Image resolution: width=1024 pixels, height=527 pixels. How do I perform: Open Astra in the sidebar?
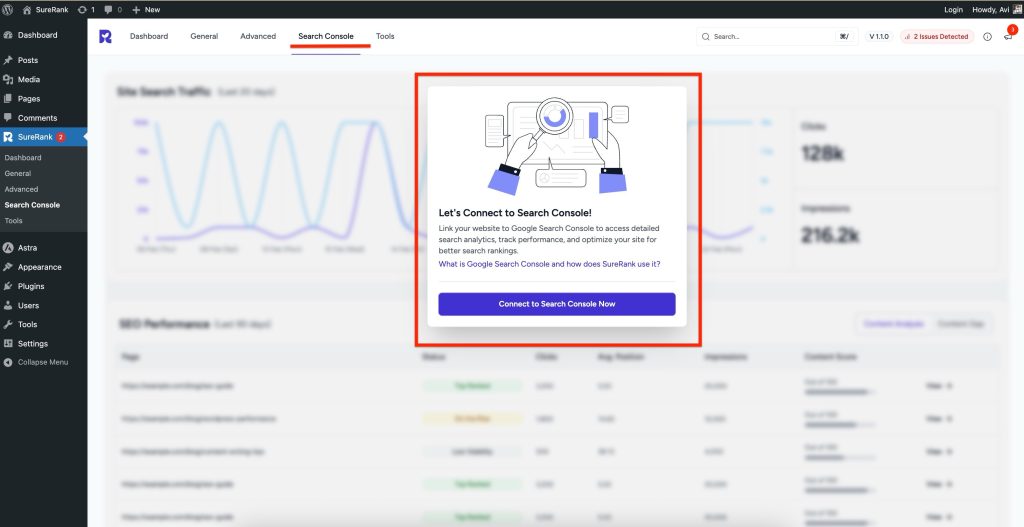coord(27,248)
